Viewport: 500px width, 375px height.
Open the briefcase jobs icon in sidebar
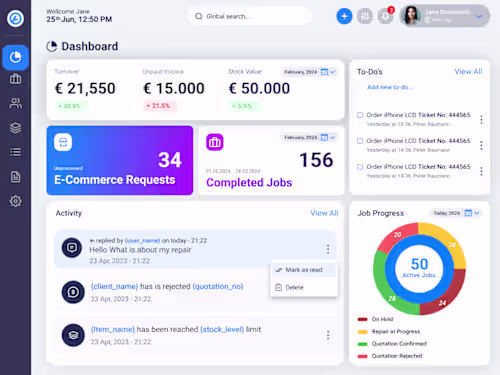(15, 79)
